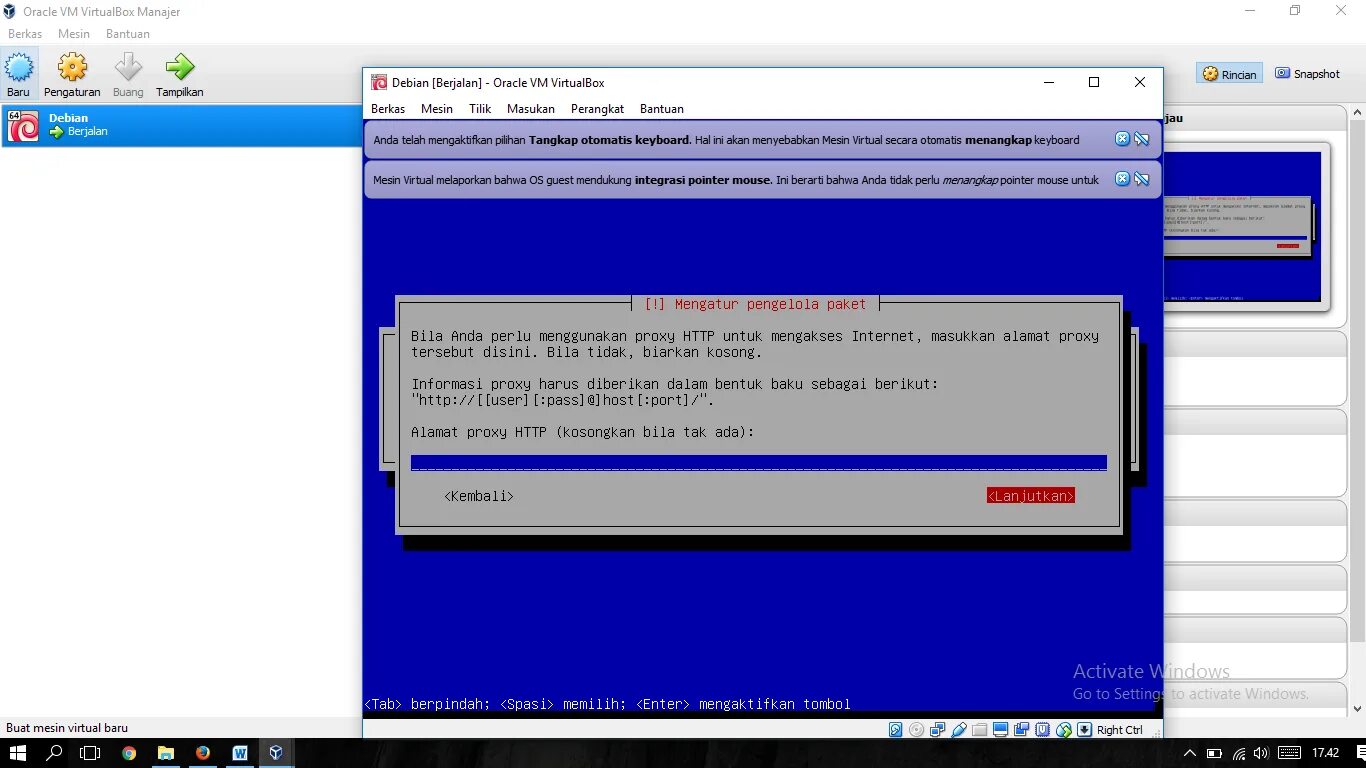Image resolution: width=1366 pixels, height=768 pixels.
Task: Open the volume tray icon
Action: pos(1261,753)
